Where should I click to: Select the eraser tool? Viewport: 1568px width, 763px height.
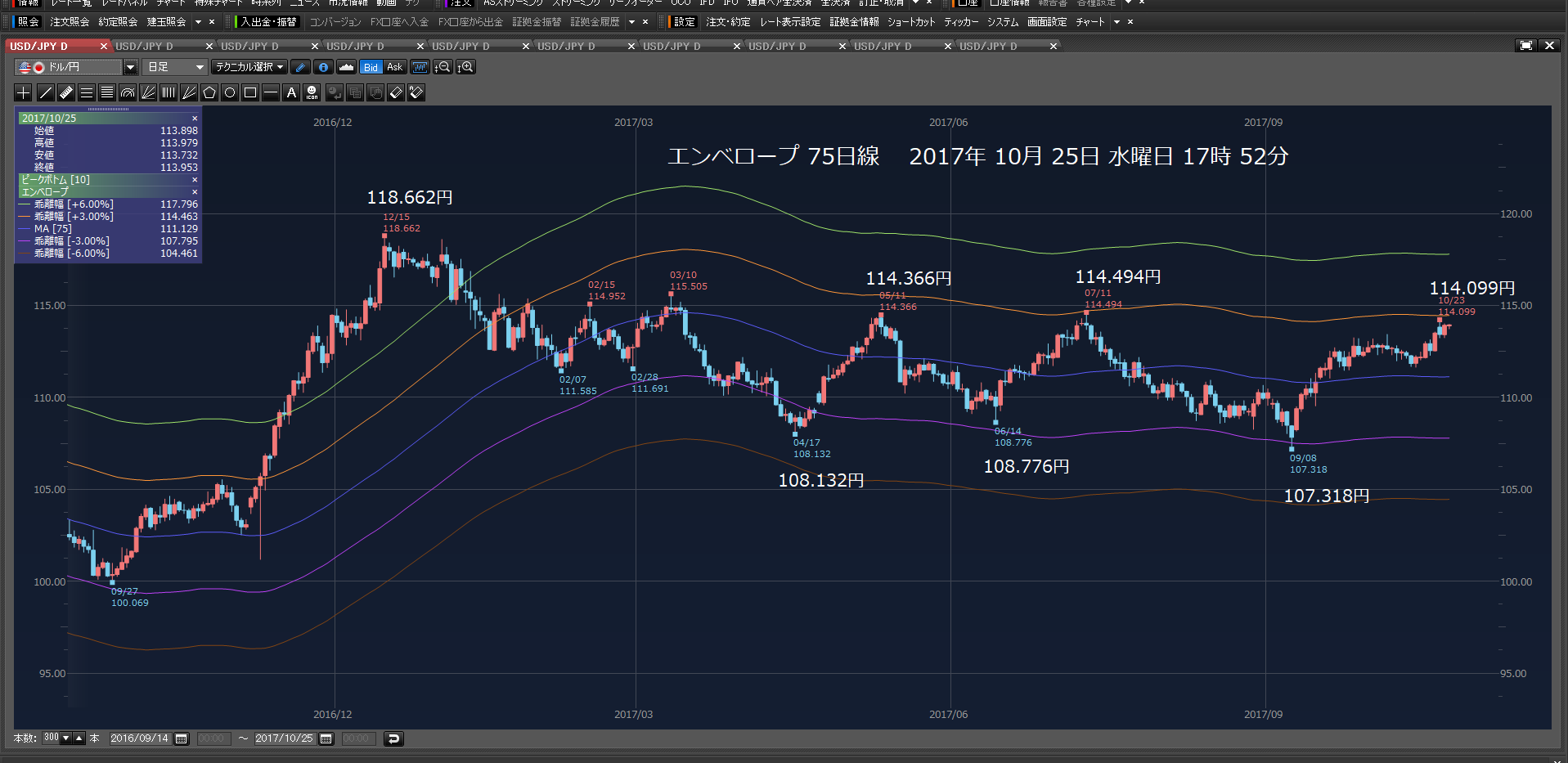click(396, 92)
